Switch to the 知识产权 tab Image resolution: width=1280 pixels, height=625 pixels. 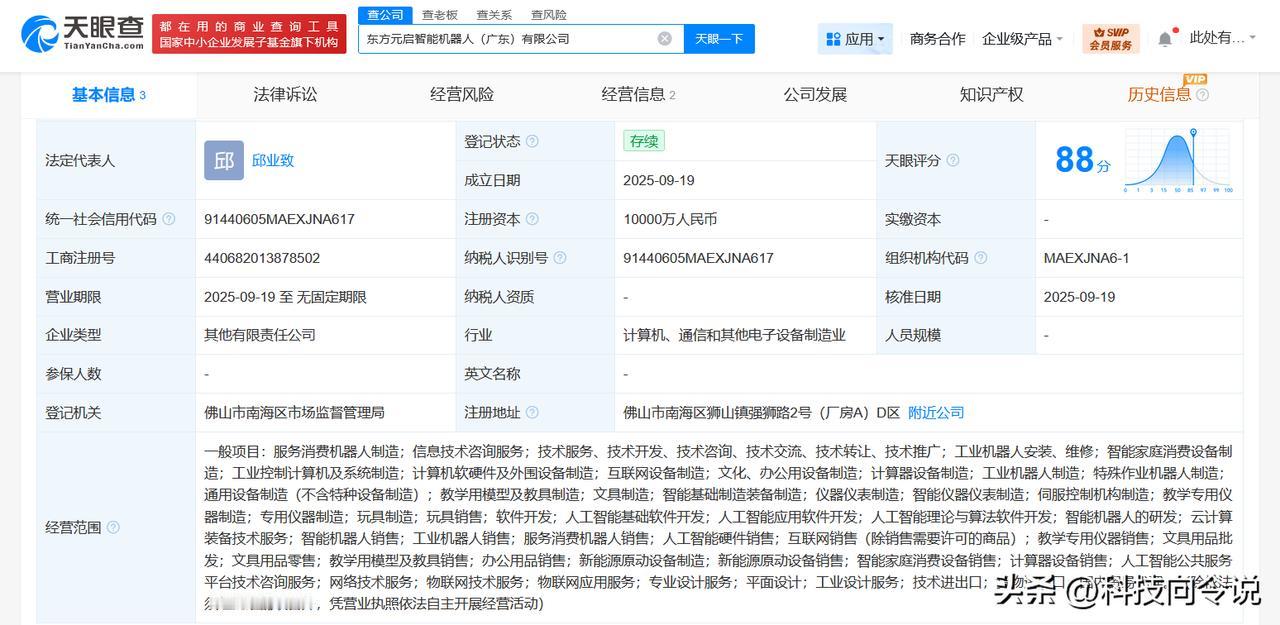(991, 95)
